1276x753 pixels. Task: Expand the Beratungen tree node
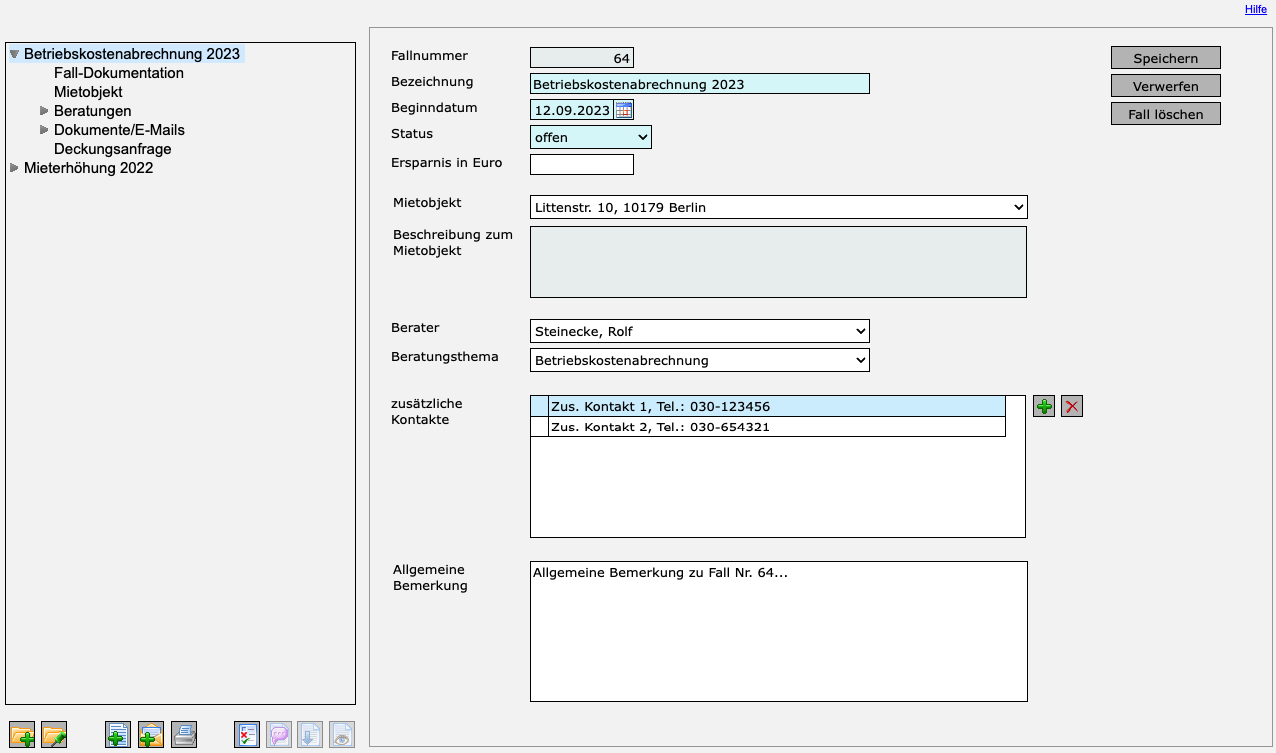pyautogui.click(x=44, y=111)
